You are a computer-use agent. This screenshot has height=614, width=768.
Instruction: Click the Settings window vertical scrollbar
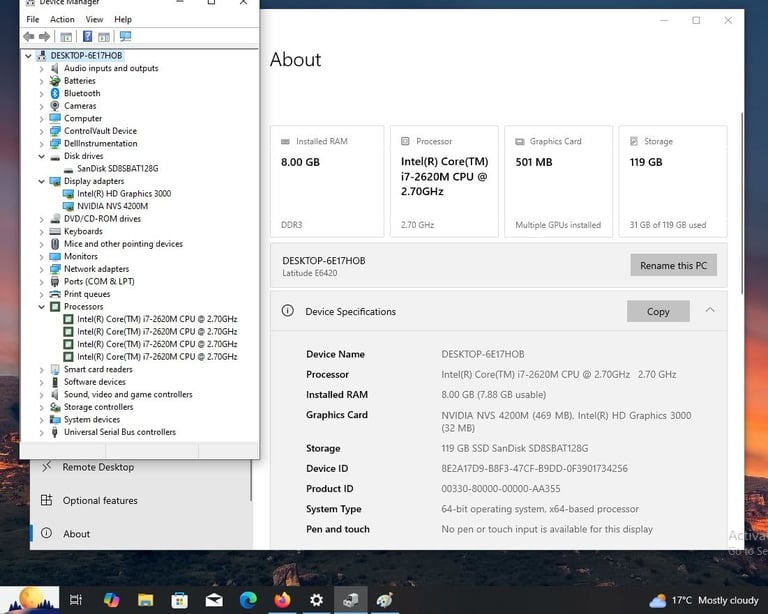coord(742,203)
